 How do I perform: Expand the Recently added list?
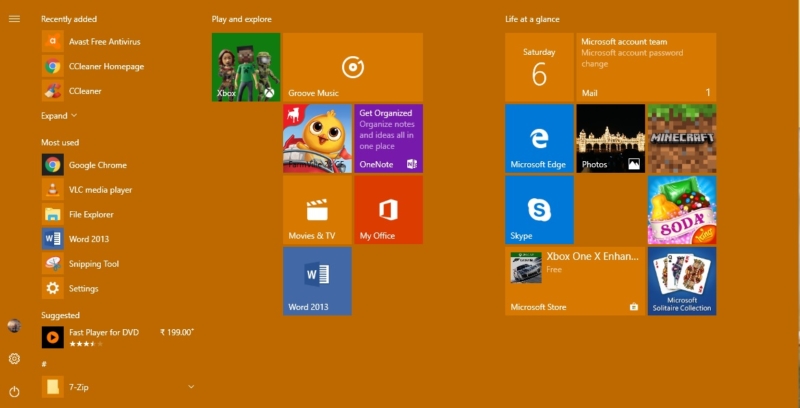(58, 116)
